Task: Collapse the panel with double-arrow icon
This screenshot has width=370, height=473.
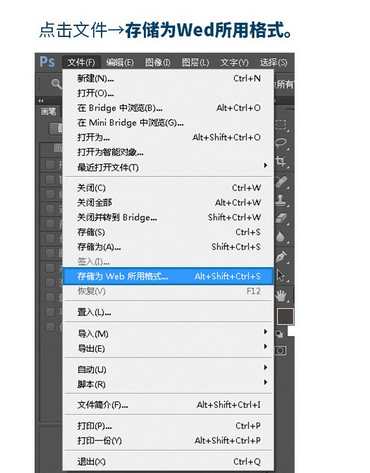Action: coord(41,100)
